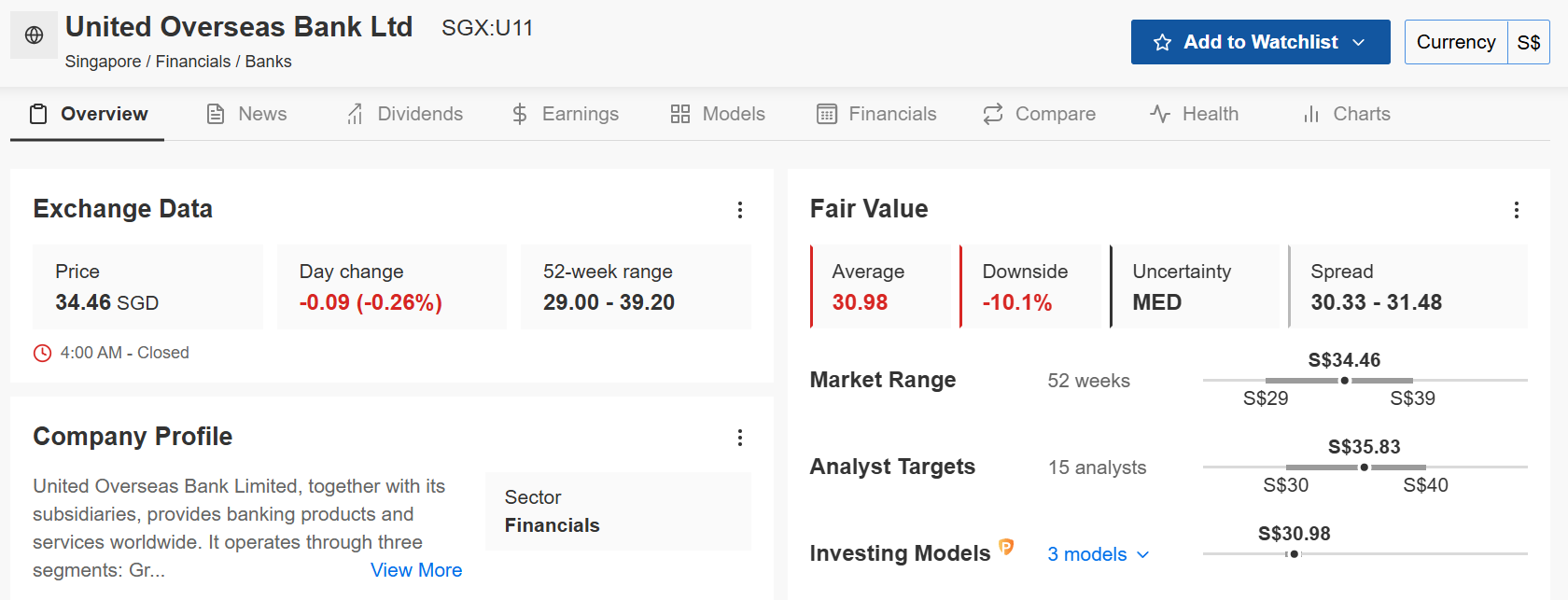Image resolution: width=1568 pixels, height=600 pixels.
Task: Open Exchange Data three-dot menu
Action: tap(740, 210)
